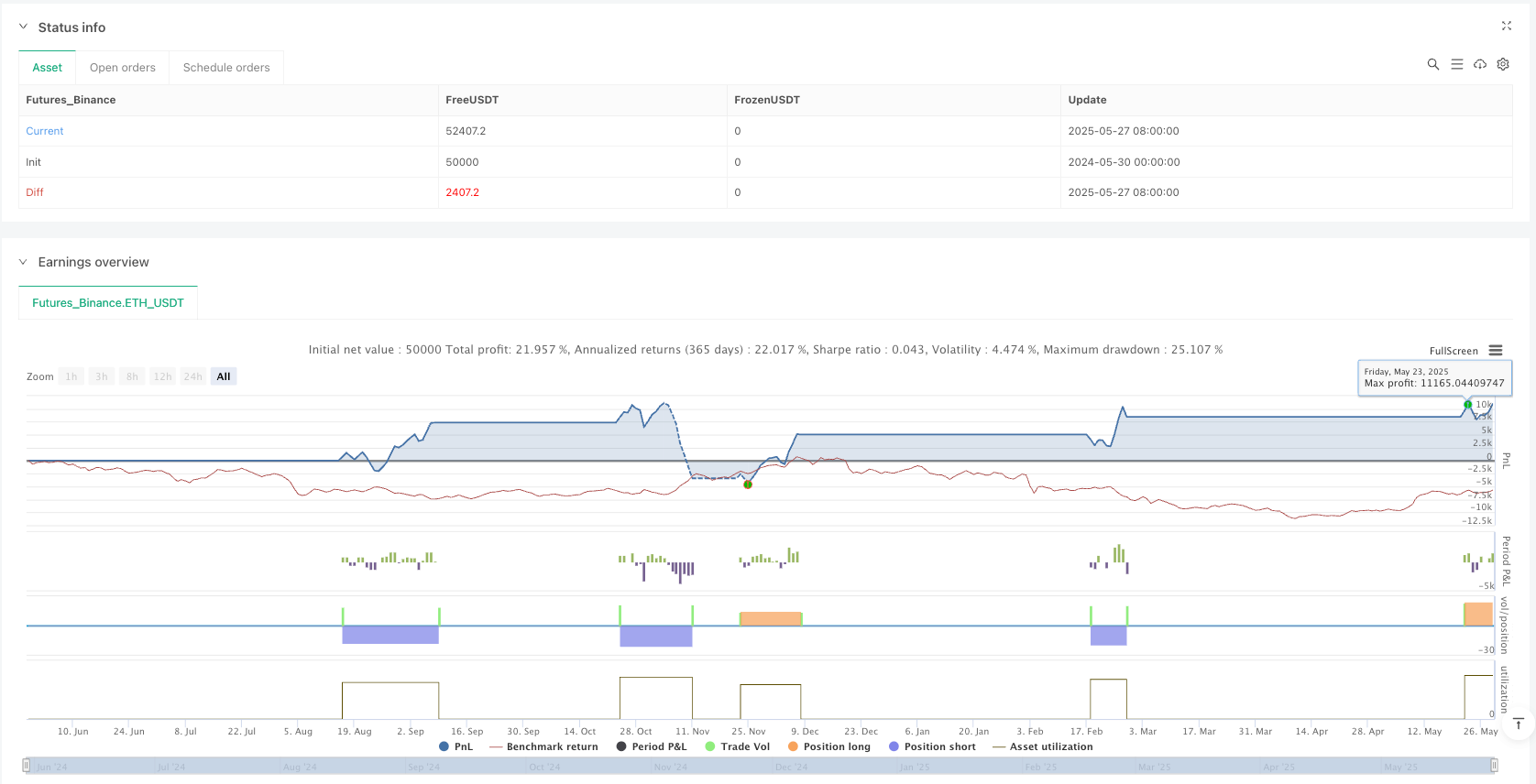
Task: Open the chart hamburger menu next to FullScreen
Action: (x=1496, y=351)
